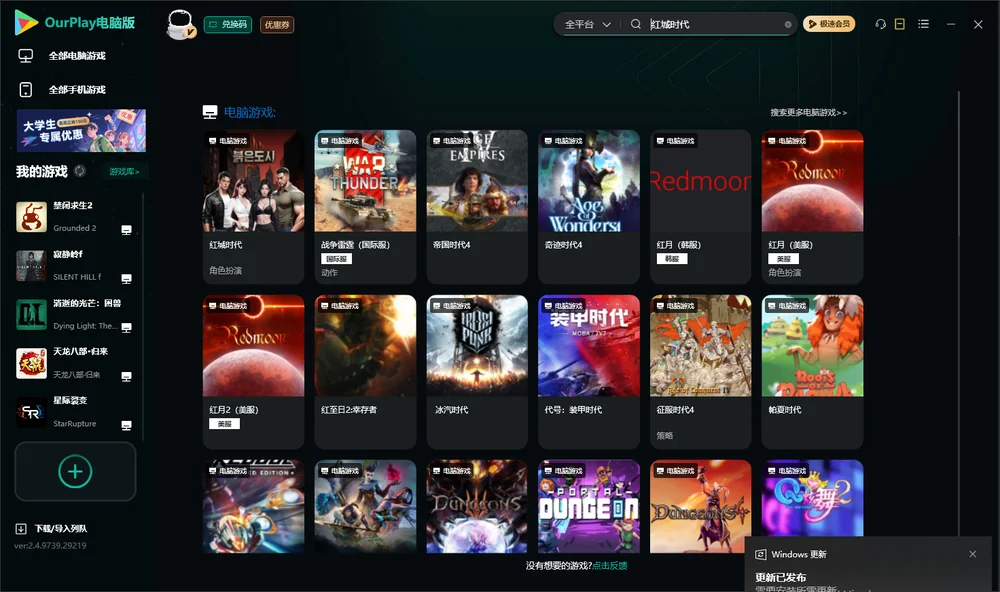The image size is (1000, 592).
Task: Click the PC badge icon on 天龙八部 row
Action: pos(126,376)
